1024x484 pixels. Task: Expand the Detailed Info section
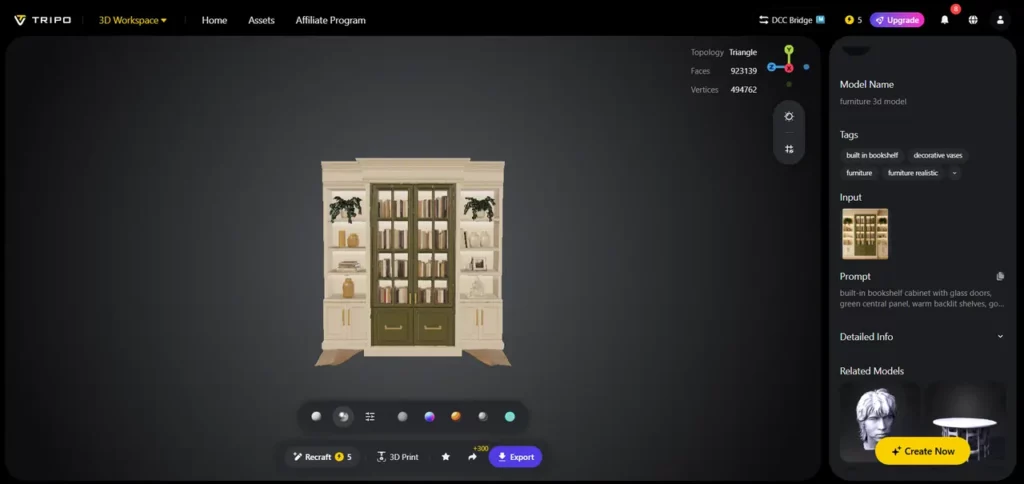(x=921, y=336)
